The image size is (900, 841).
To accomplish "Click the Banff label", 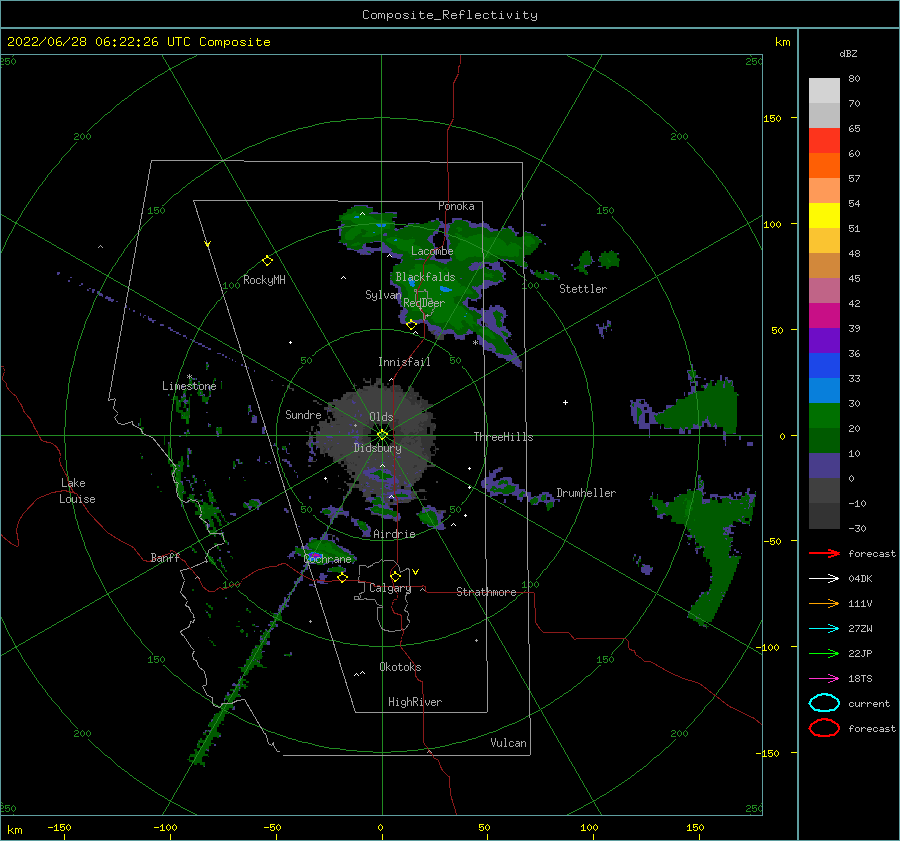I will pyautogui.click(x=165, y=557).
